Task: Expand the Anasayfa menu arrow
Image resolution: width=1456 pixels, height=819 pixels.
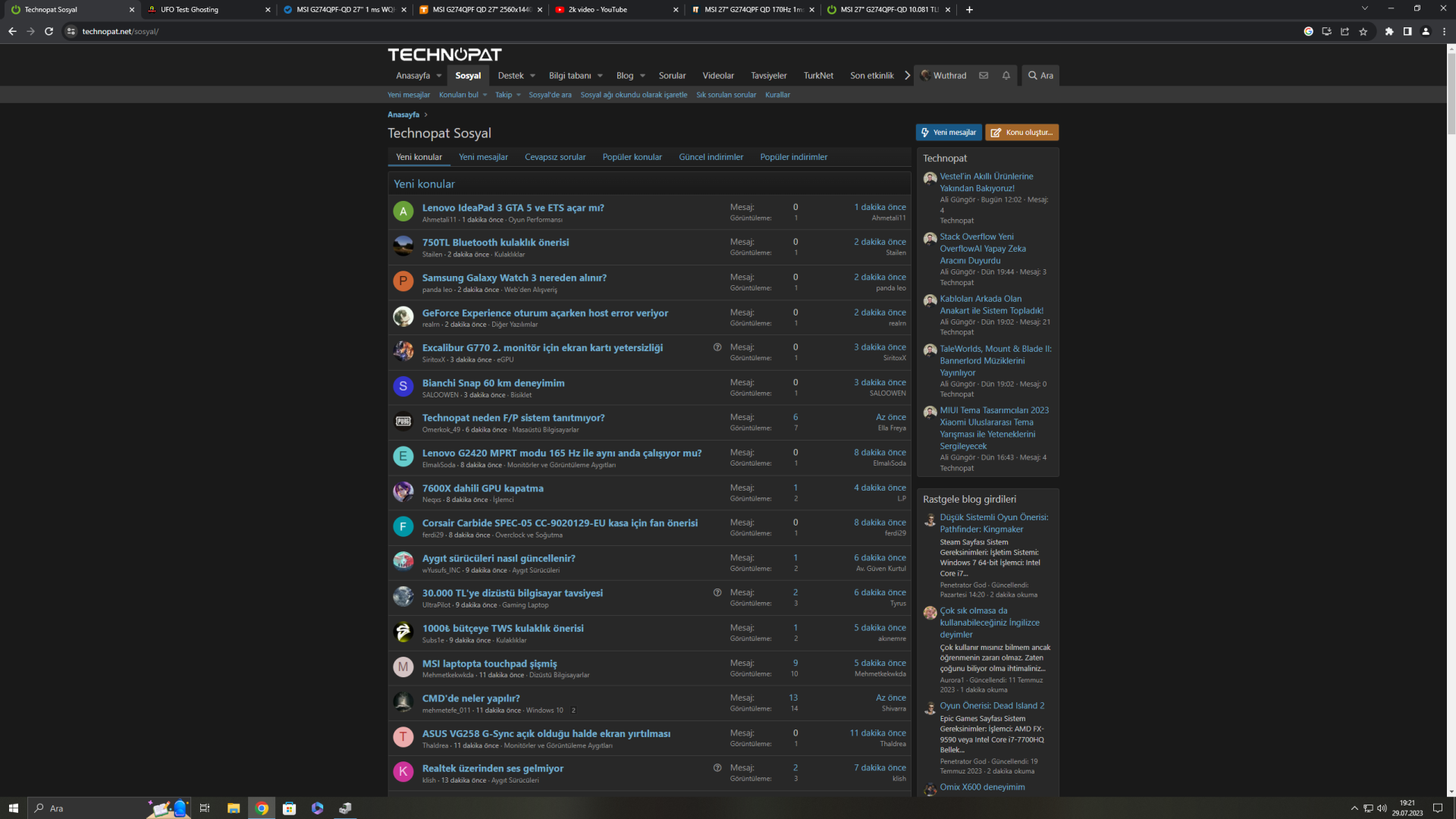Action: tap(439, 76)
